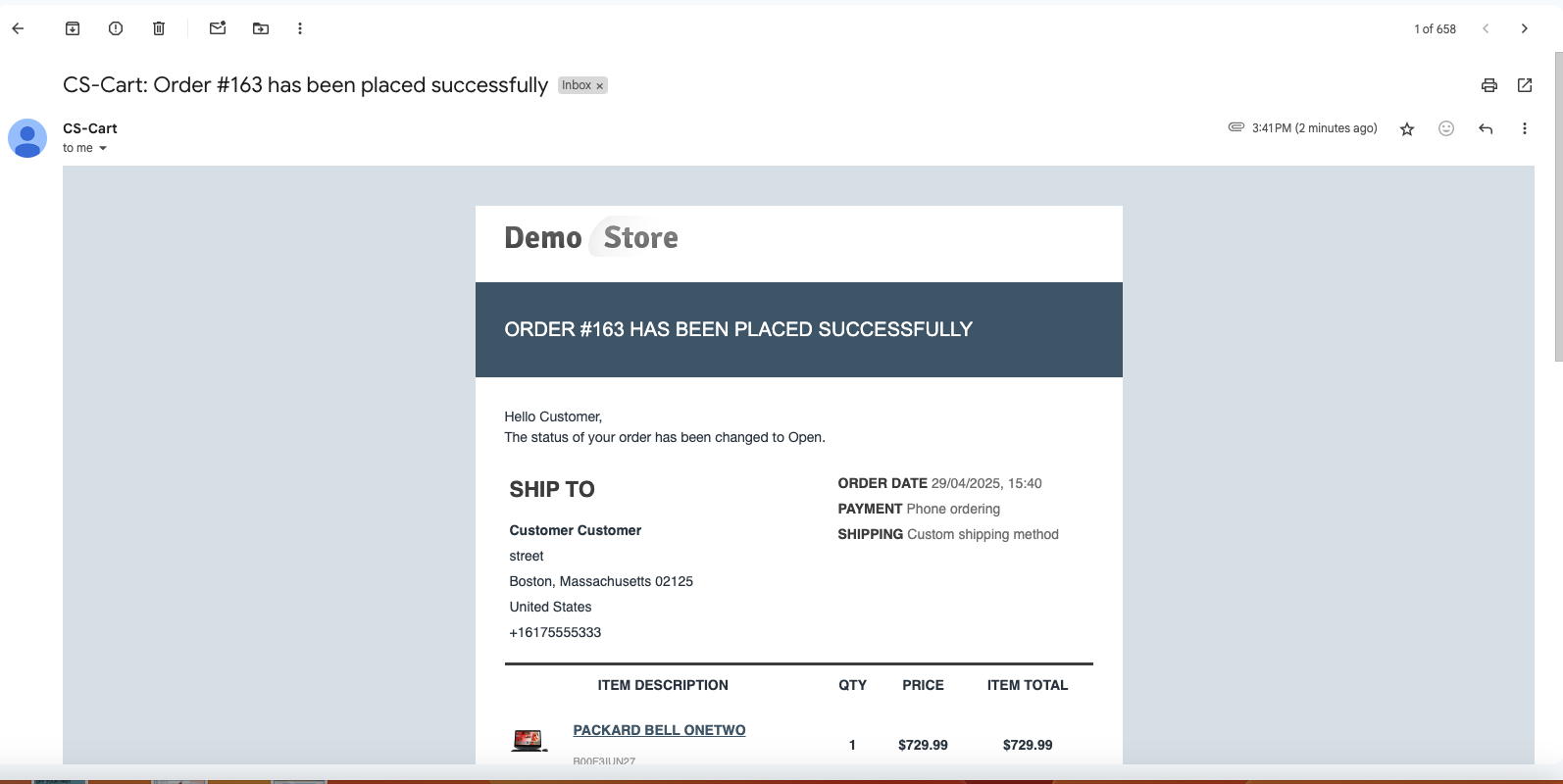Delete the CS-Cart order email
This screenshot has height=784, width=1563.
pyautogui.click(x=159, y=28)
